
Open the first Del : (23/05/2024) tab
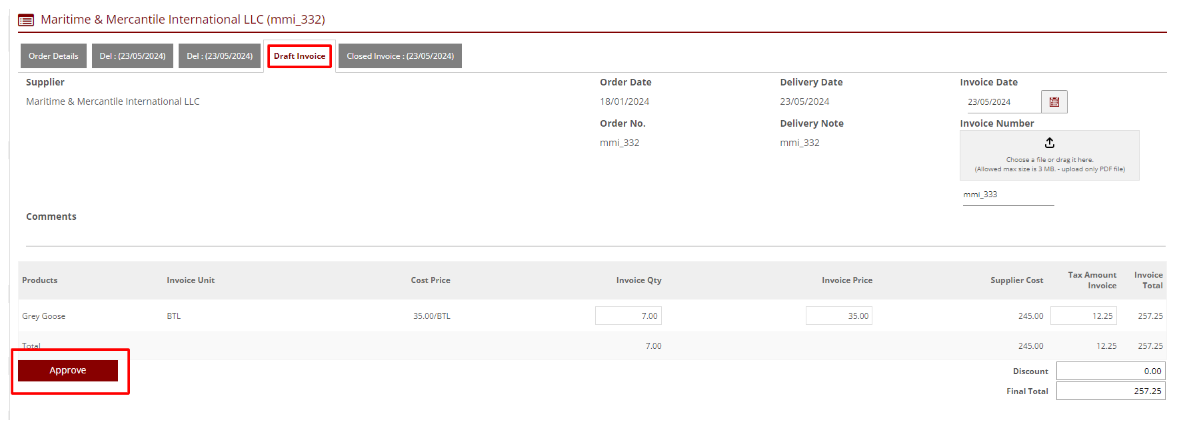133,57
